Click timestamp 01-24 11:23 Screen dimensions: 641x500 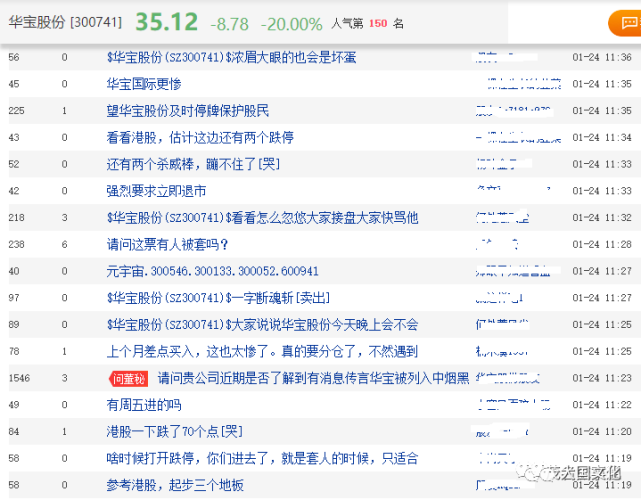[x=602, y=378]
